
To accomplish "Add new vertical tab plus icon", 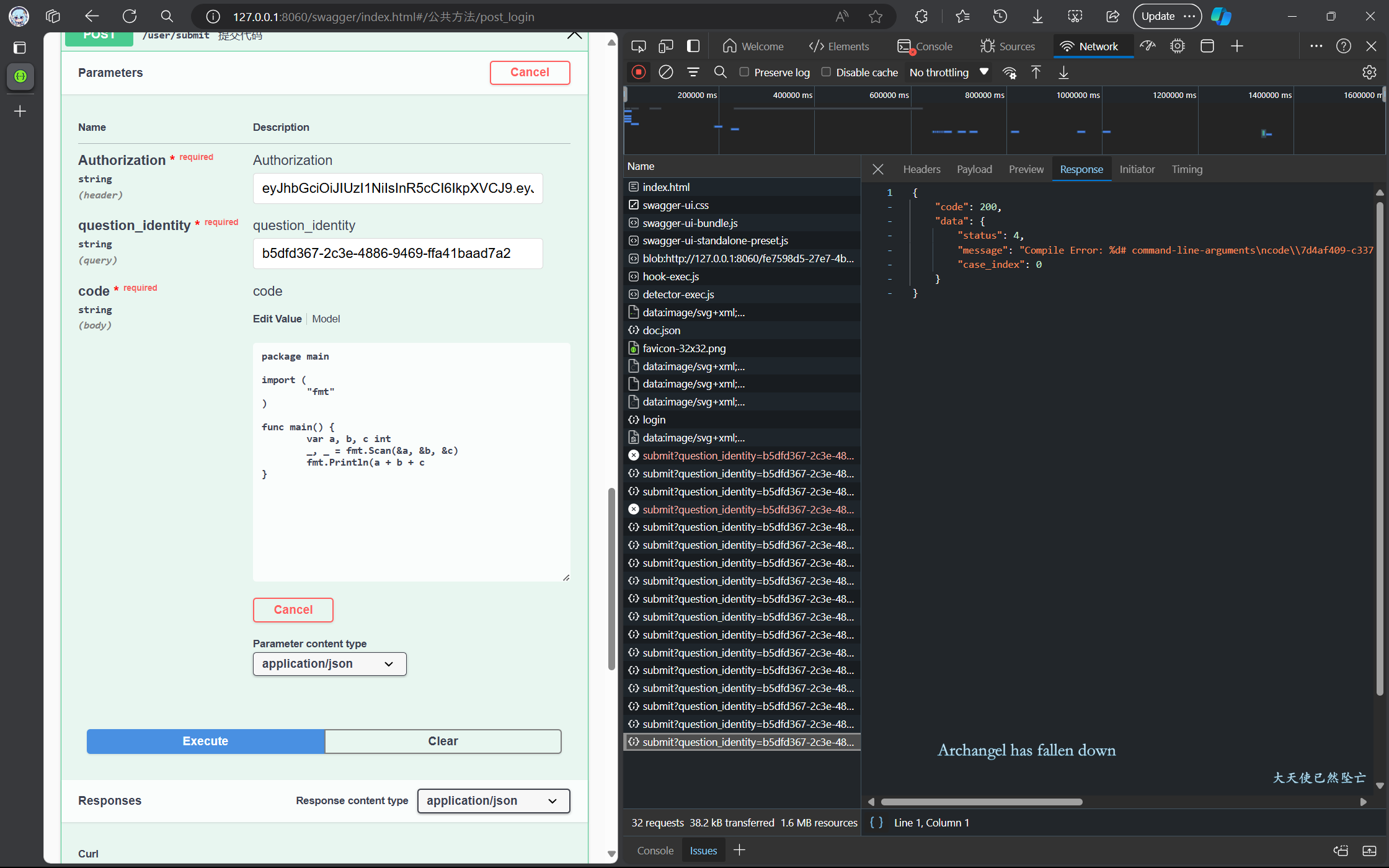I will click(x=20, y=111).
